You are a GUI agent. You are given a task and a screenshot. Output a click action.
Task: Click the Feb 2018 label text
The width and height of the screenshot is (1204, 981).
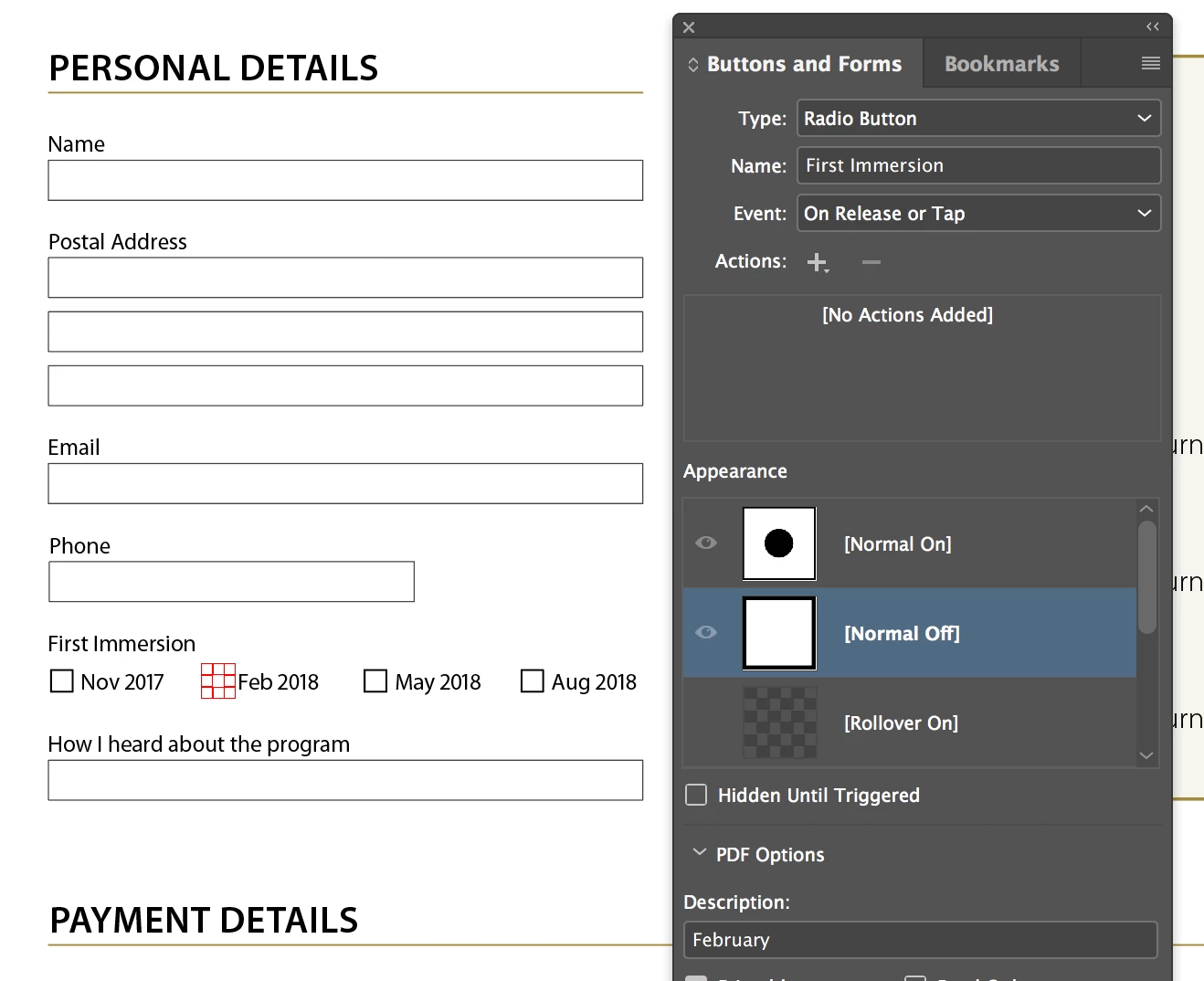tap(278, 682)
